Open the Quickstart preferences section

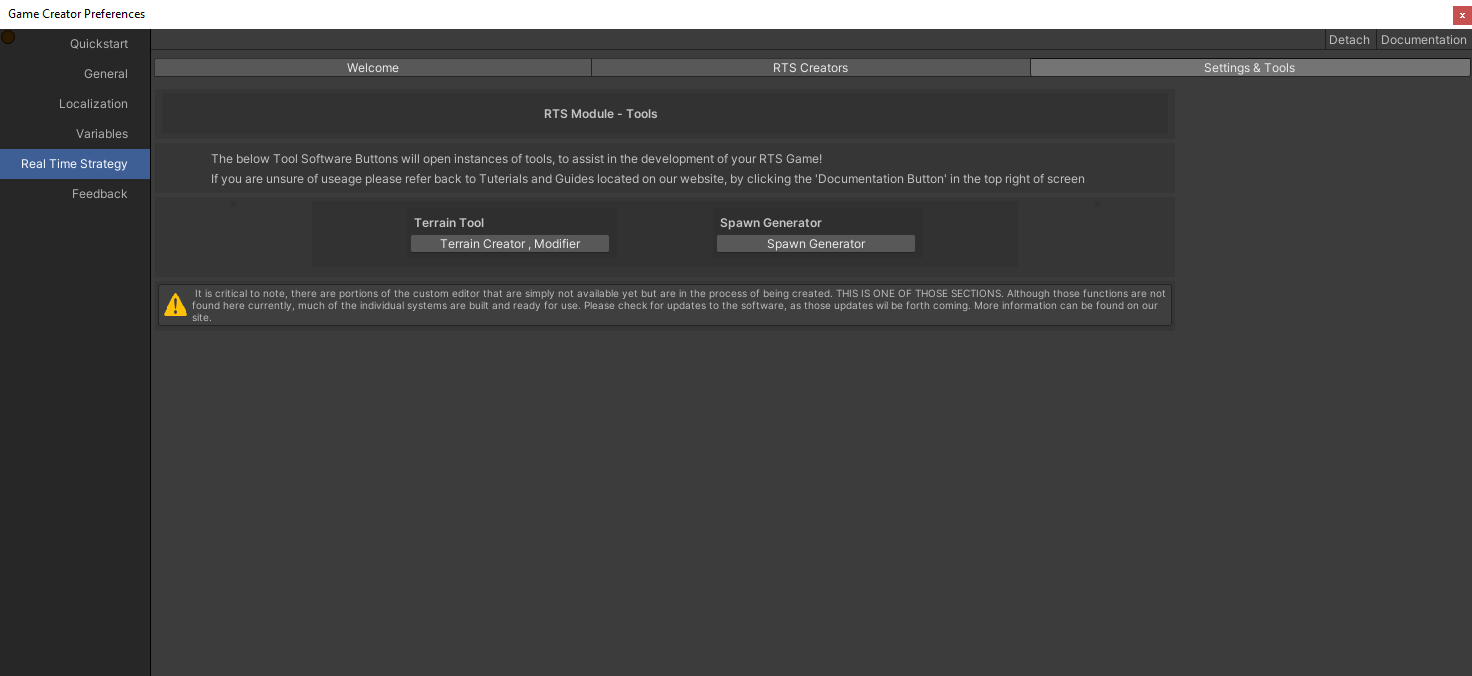pos(99,43)
